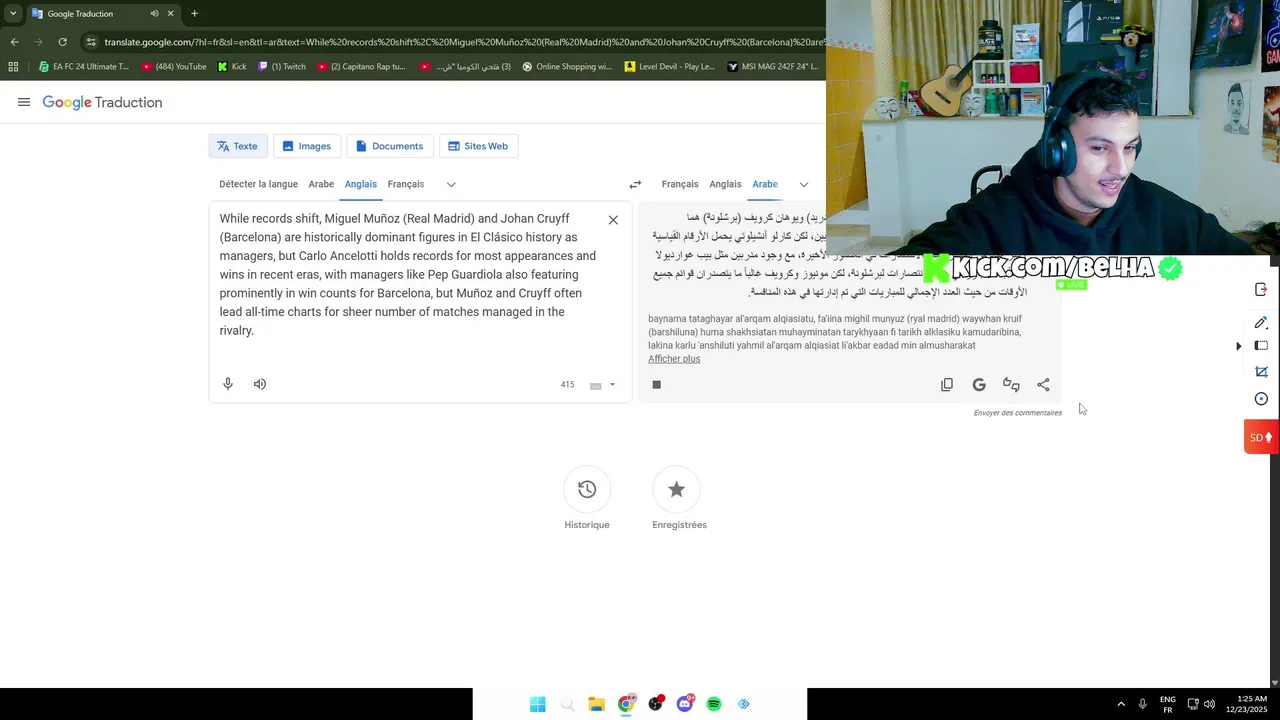This screenshot has height=720, width=1280.
Task: Swap source and target languages
Action: coord(635,184)
